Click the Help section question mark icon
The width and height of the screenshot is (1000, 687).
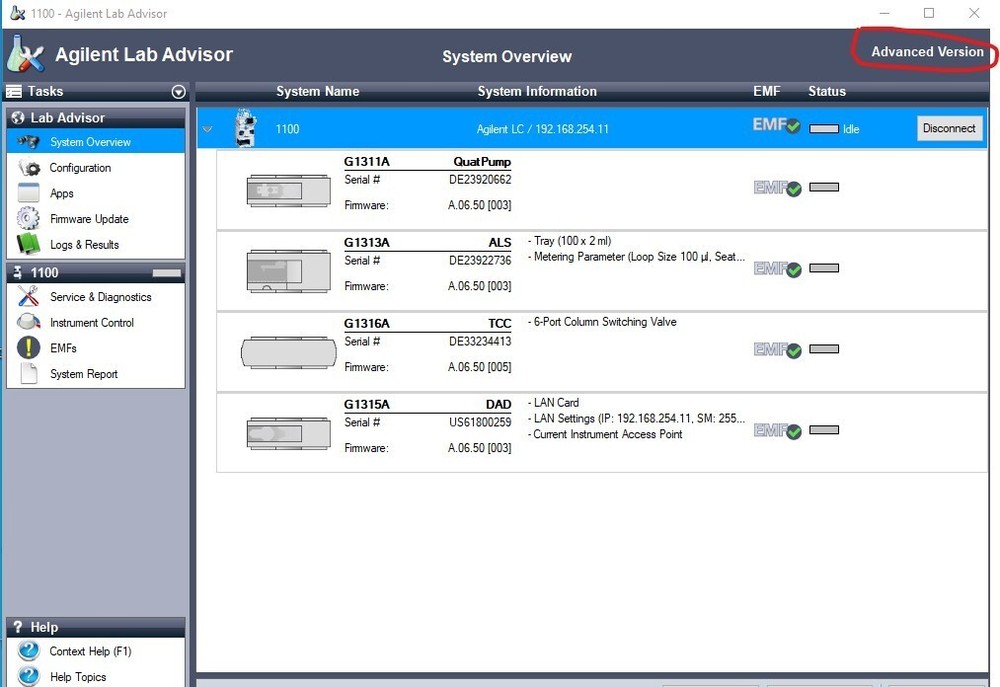point(18,627)
